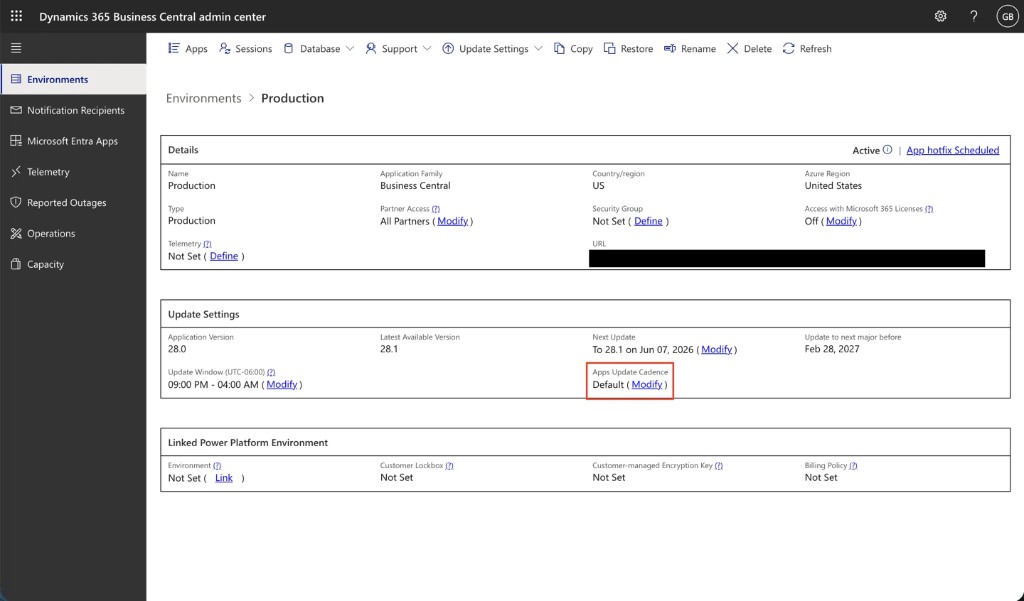Click the Copy toolbar label

tap(581, 49)
